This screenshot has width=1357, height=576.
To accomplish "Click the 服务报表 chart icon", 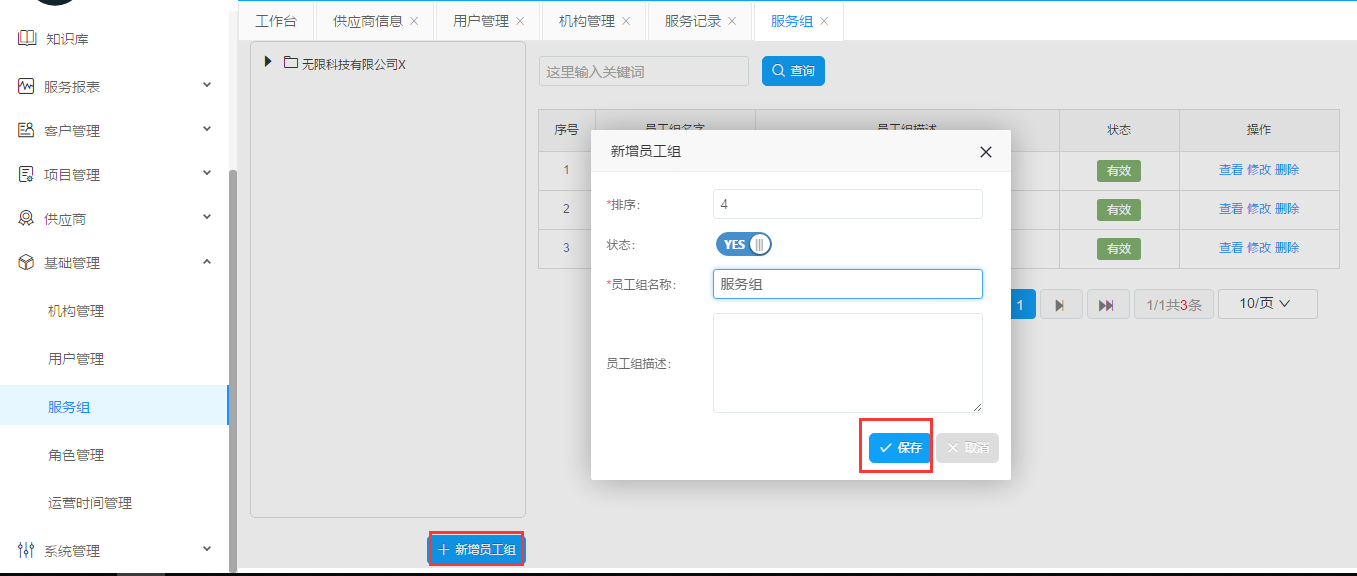I will pyautogui.click(x=27, y=87).
